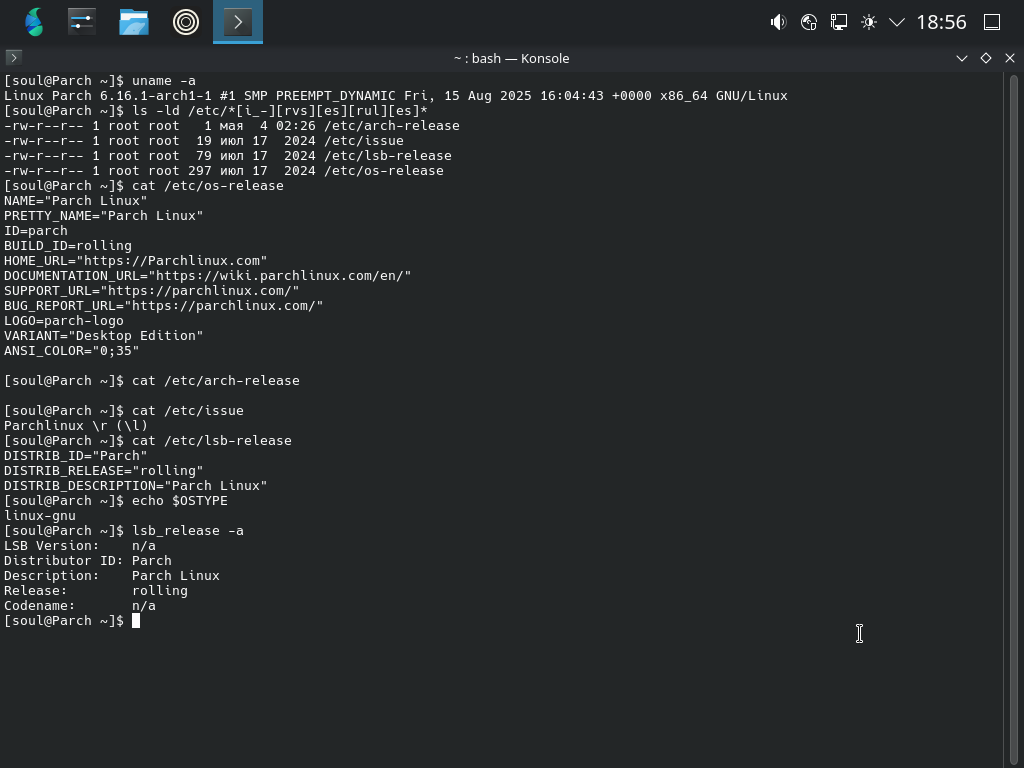Click the VARIANT="Desktop Edition" line
This screenshot has width=1024, height=768.
104,336
